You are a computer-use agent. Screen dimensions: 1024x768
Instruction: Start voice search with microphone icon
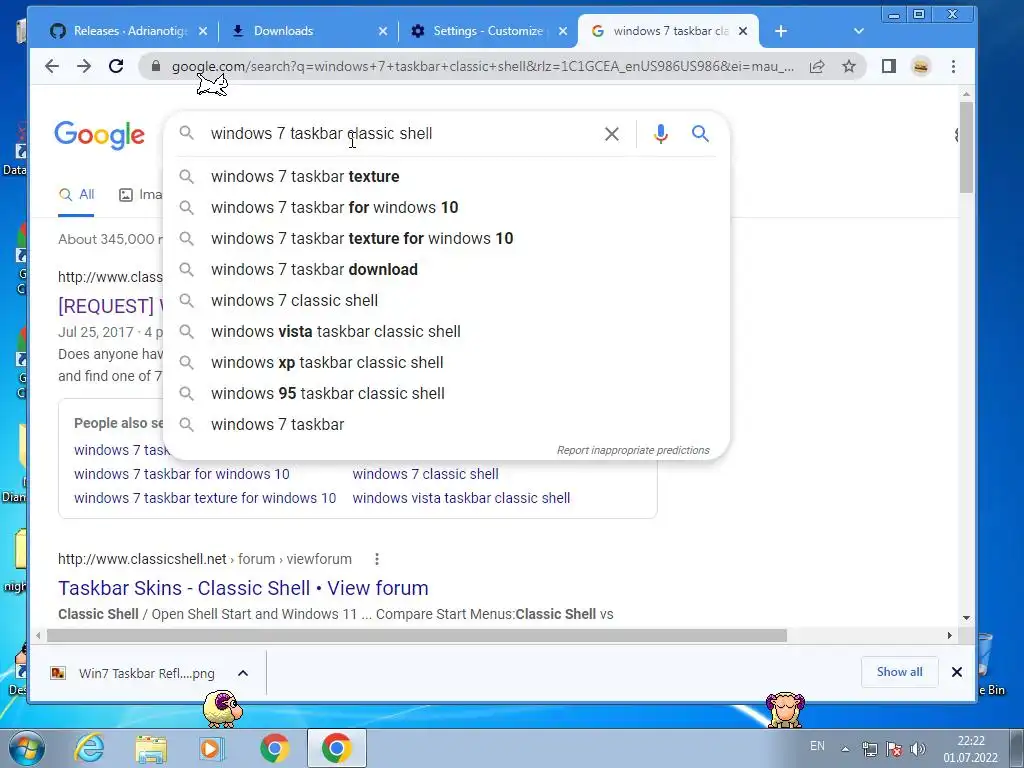660,134
